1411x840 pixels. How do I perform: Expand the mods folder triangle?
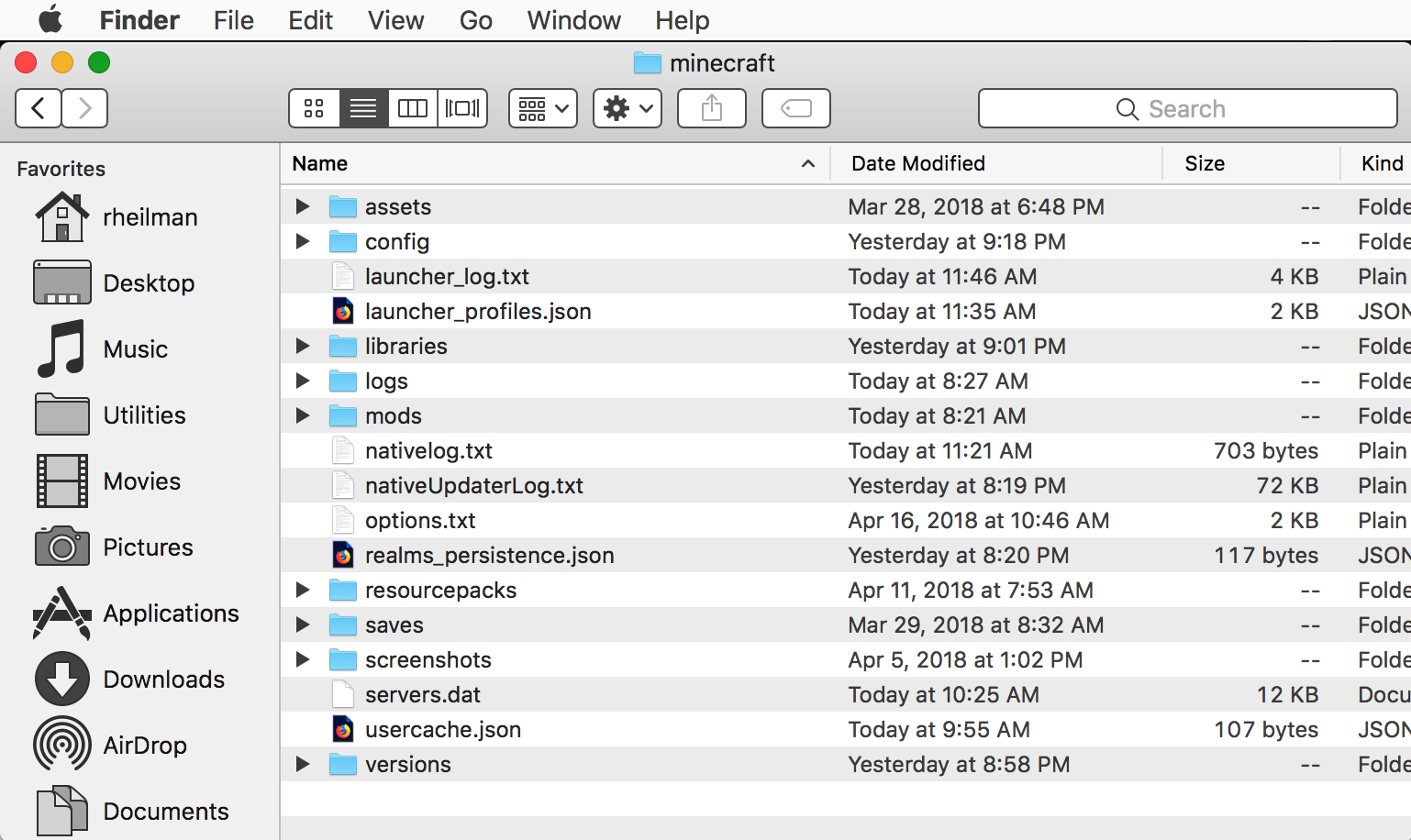click(303, 415)
